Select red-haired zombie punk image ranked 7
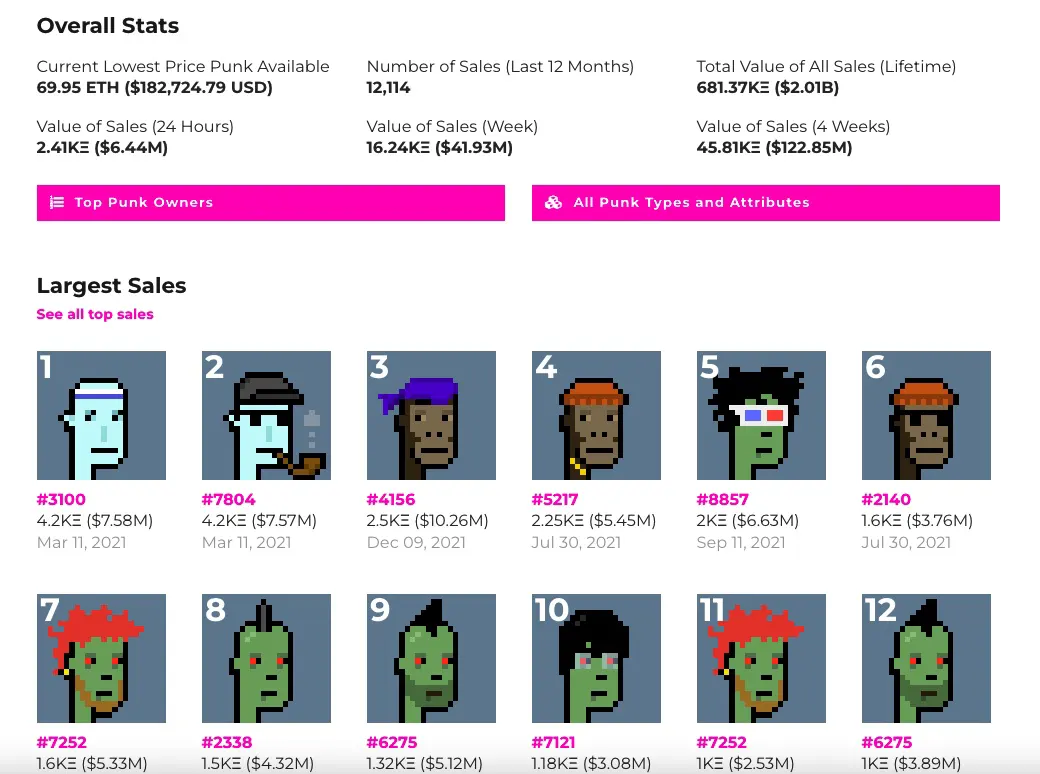Screen dimensions: 1040x774 pyautogui.click(x=101, y=658)
